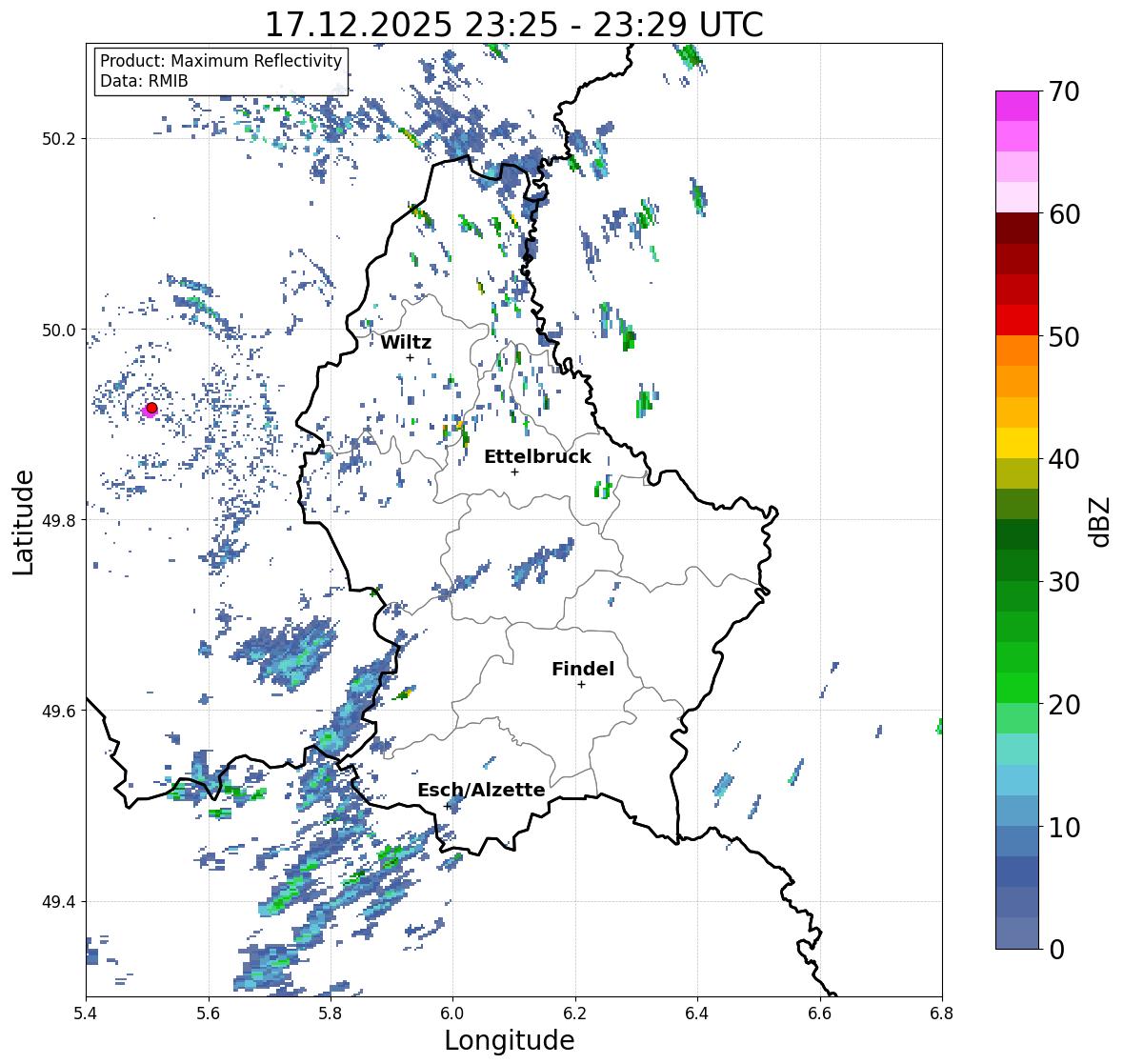
Task: Click the 5.6 longitude tick label
Action: [209, 1014]
